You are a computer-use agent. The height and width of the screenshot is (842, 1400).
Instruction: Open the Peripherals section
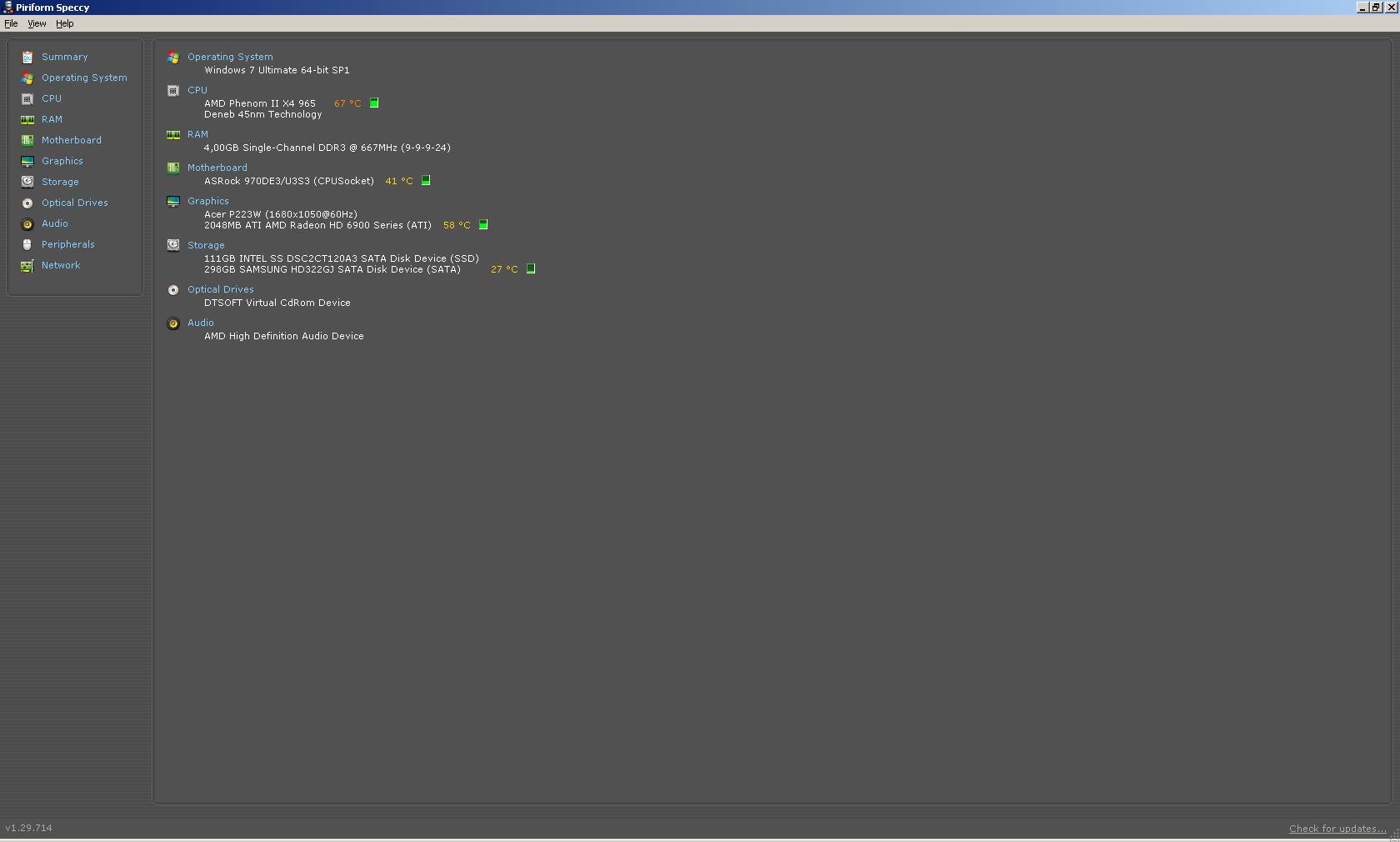[68, 245]
